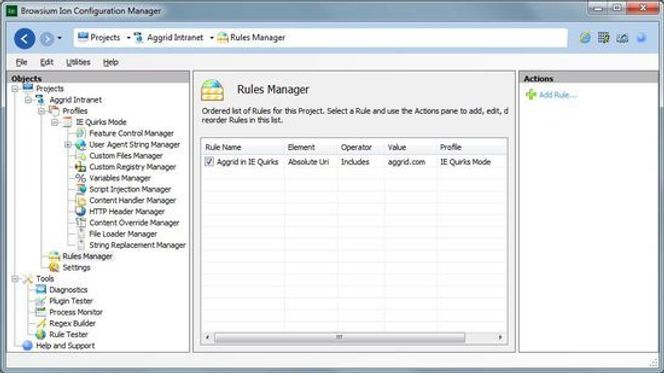Uncheck the Aggrid in IE Quirks rule
This screenshot has width=664, height=373.
click(209, 162)
